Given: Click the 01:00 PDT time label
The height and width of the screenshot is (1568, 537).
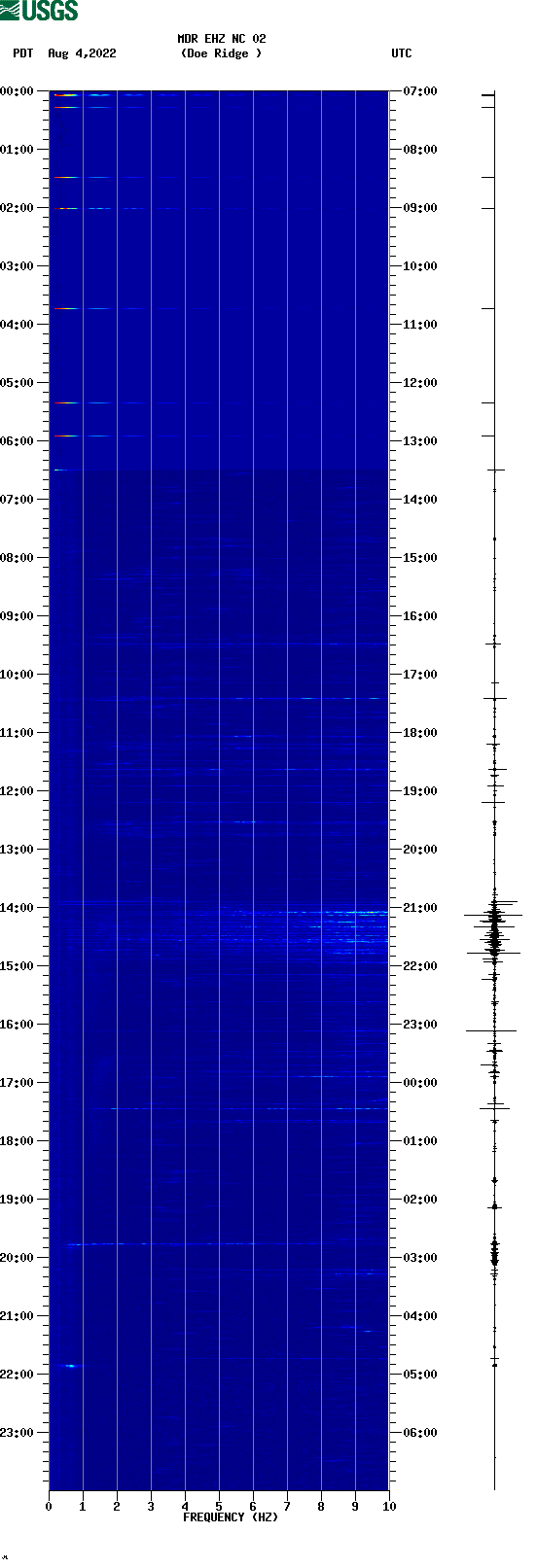Looking at the screenshot, I should [x=17, y=150].
